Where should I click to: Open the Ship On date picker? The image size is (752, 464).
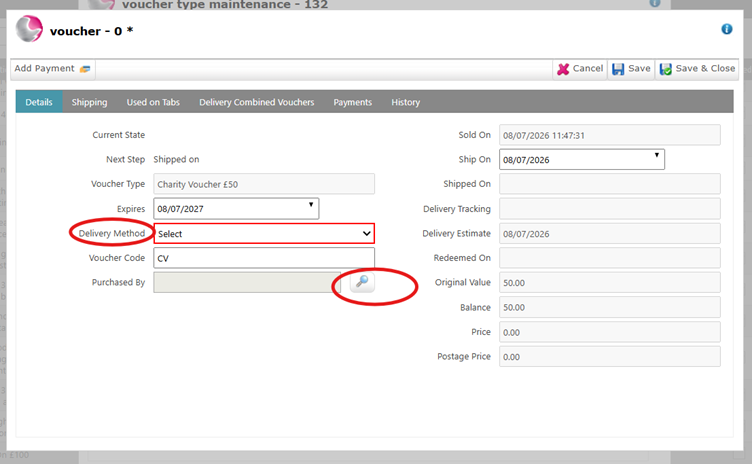pyautogui.click(x=582, y=159)
